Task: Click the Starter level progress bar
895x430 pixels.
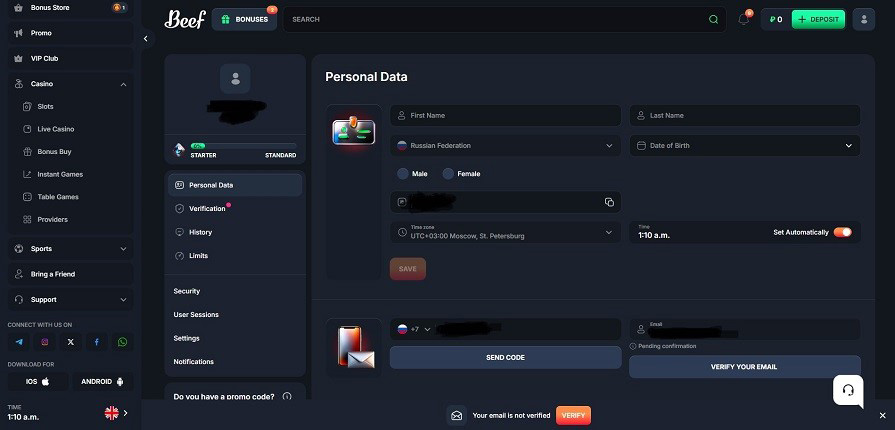Action: coord(241,147)
